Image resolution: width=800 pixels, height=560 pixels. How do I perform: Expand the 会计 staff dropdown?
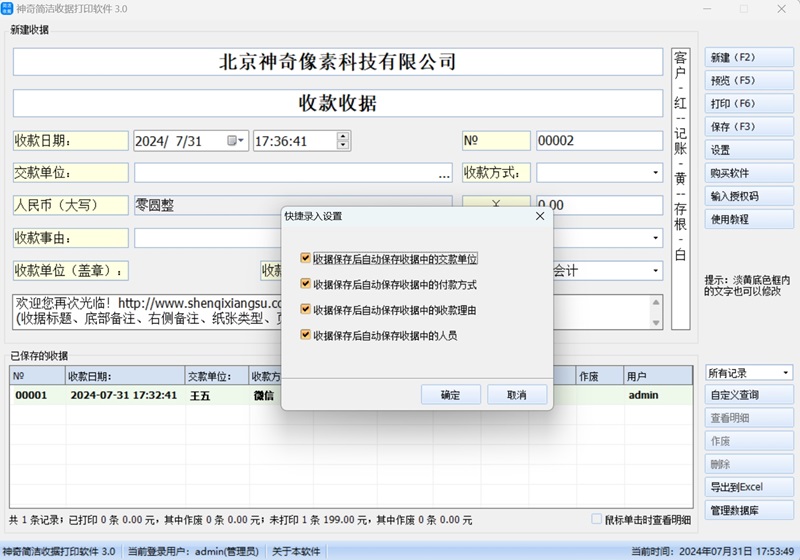click(x=655, y=271)
